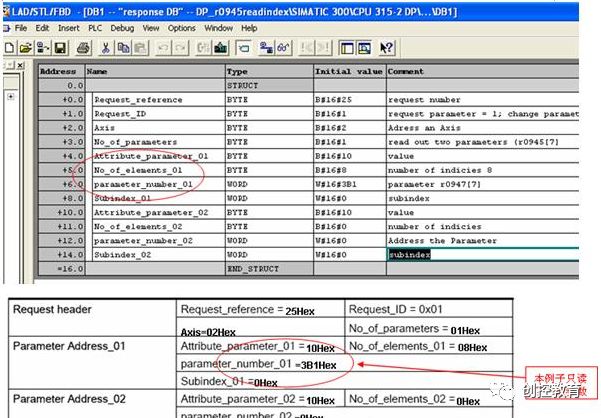Expand the tree node in left panel
Screen dimensions: 601x418
click(x=11, y=96)
